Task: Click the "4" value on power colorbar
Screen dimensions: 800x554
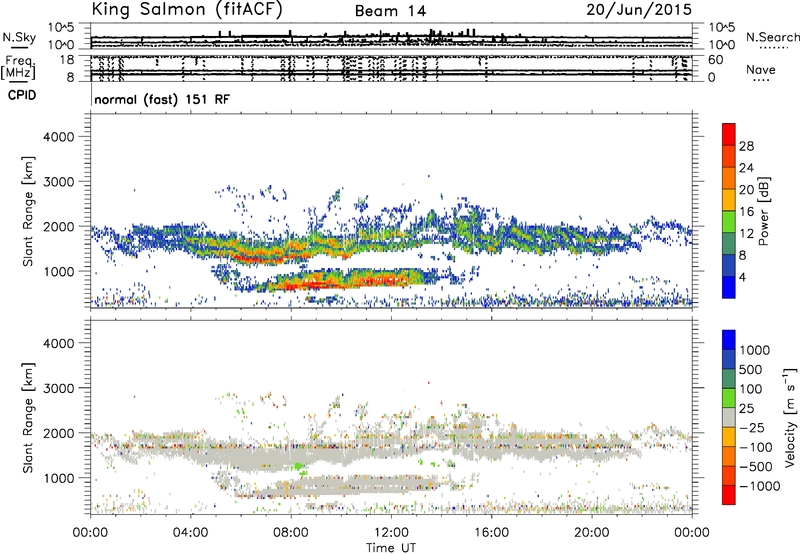Action: tap(742, 277)
